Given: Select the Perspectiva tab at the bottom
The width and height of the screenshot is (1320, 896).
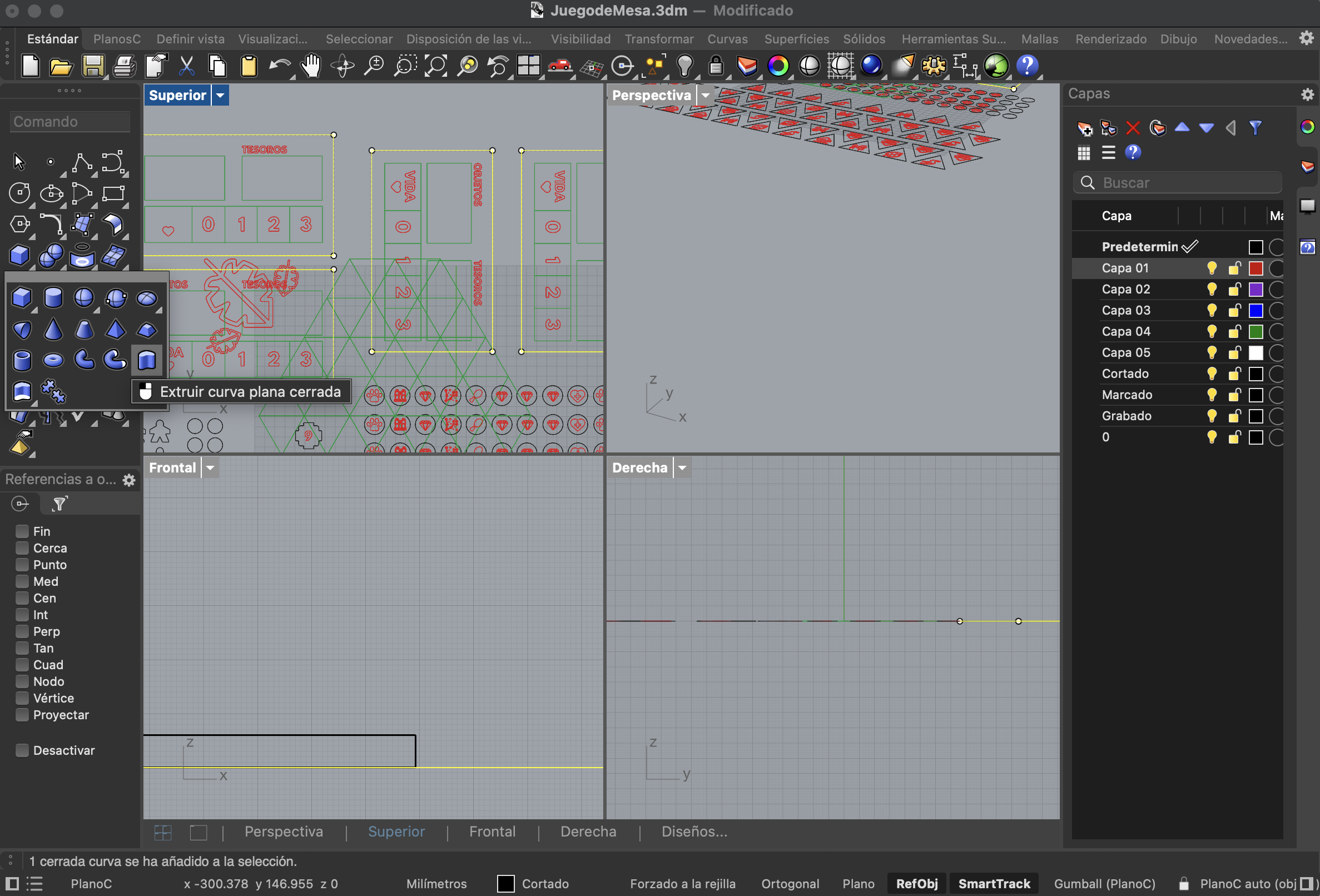Looking at the screenshot, I should (284, 832).
